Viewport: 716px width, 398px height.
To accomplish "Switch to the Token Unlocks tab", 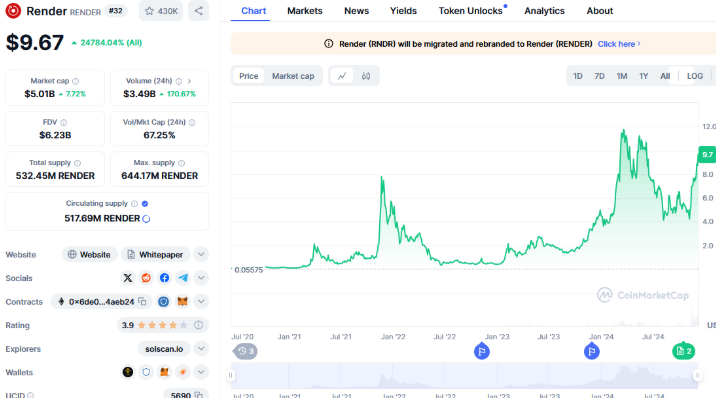I will pyautogui.click(x=470, y=11).
